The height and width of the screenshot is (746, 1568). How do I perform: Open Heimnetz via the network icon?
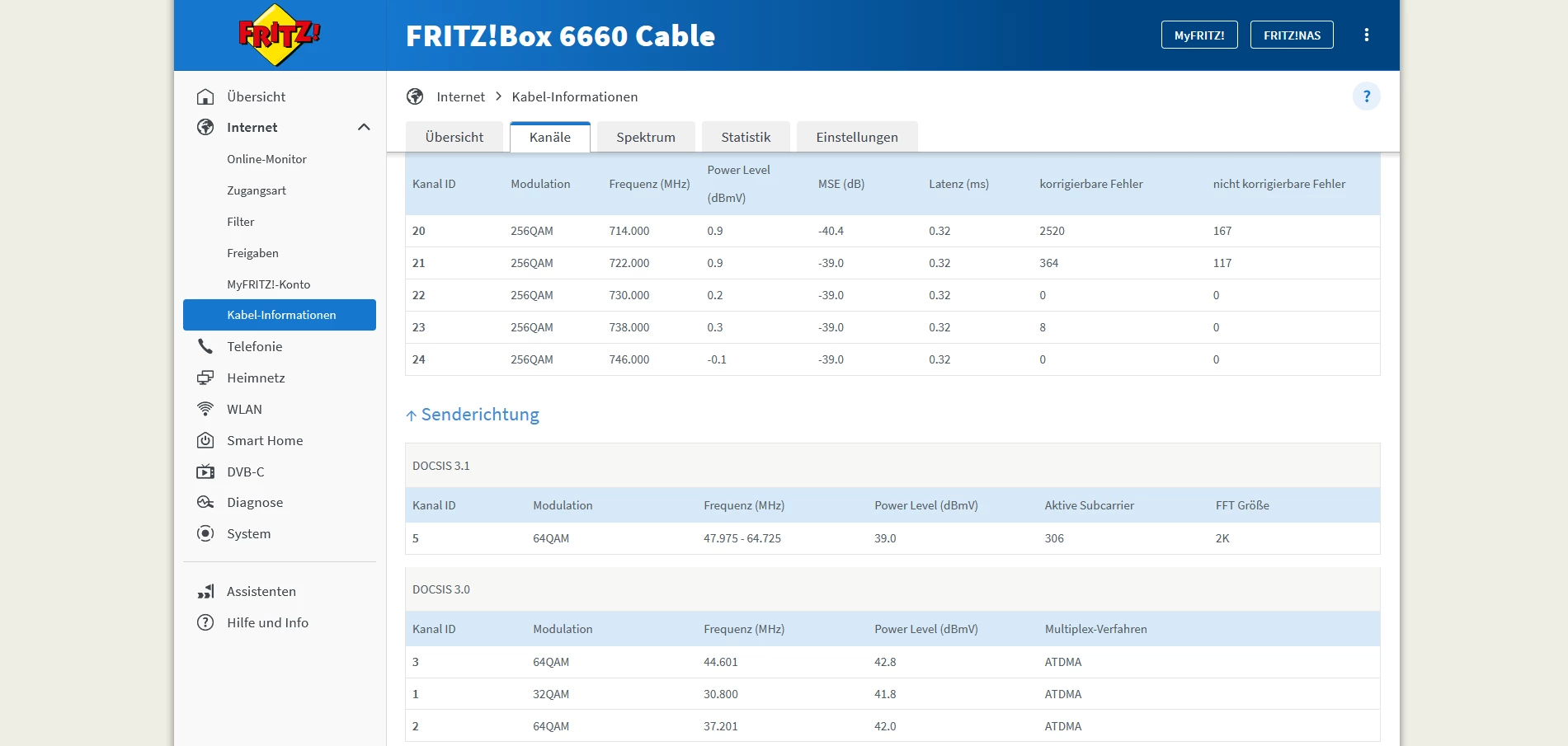[x=205, y=378]
